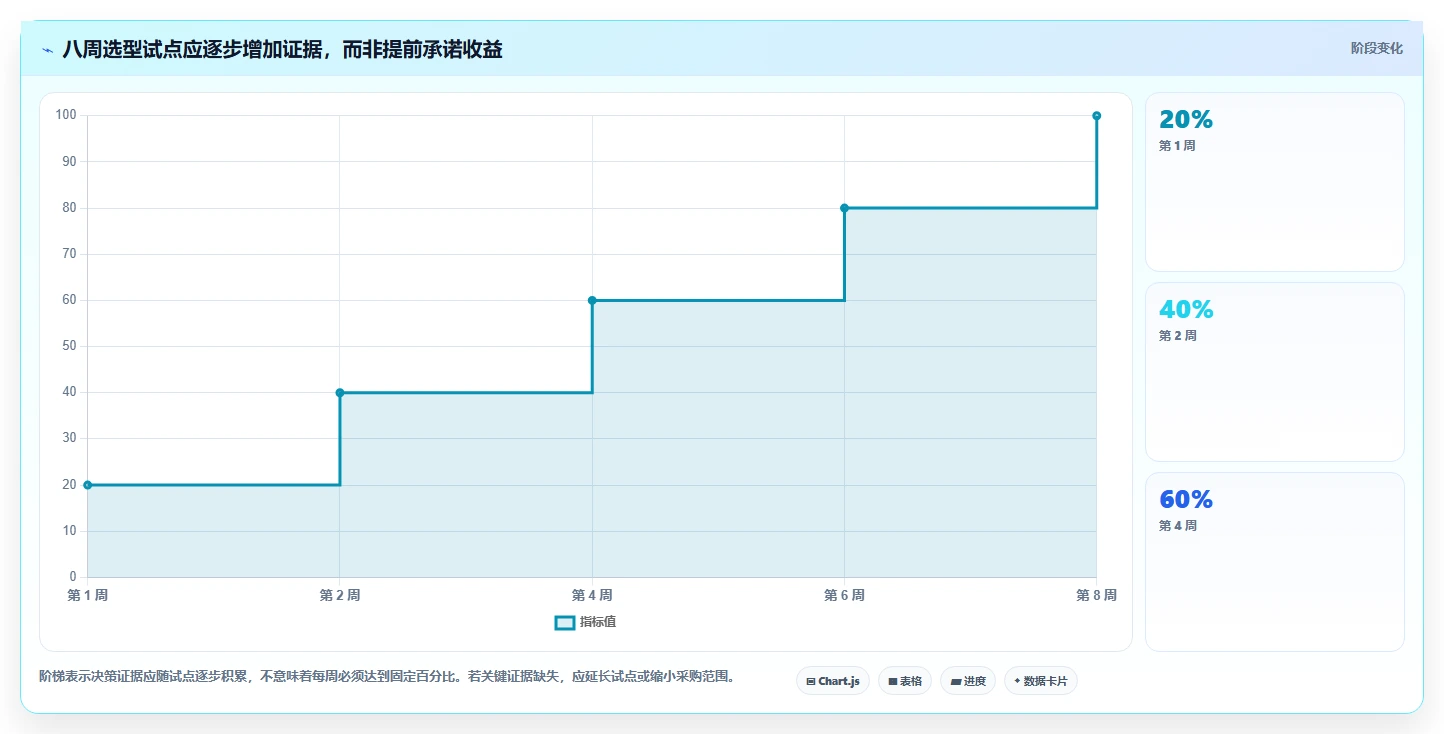Click the 40% value in the second card
Viewport: 1444px width, 734px height.
[x=1186, y=309]
